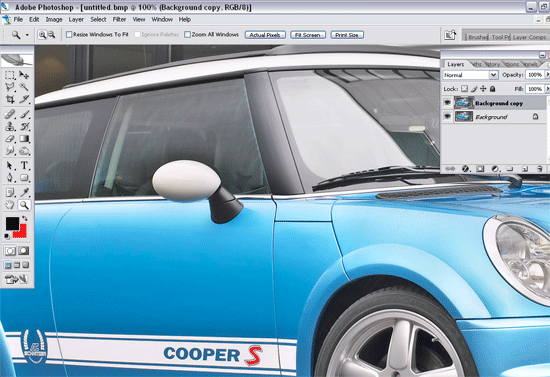
Task: Click the Fit Screen button
Action: point(308,35)
